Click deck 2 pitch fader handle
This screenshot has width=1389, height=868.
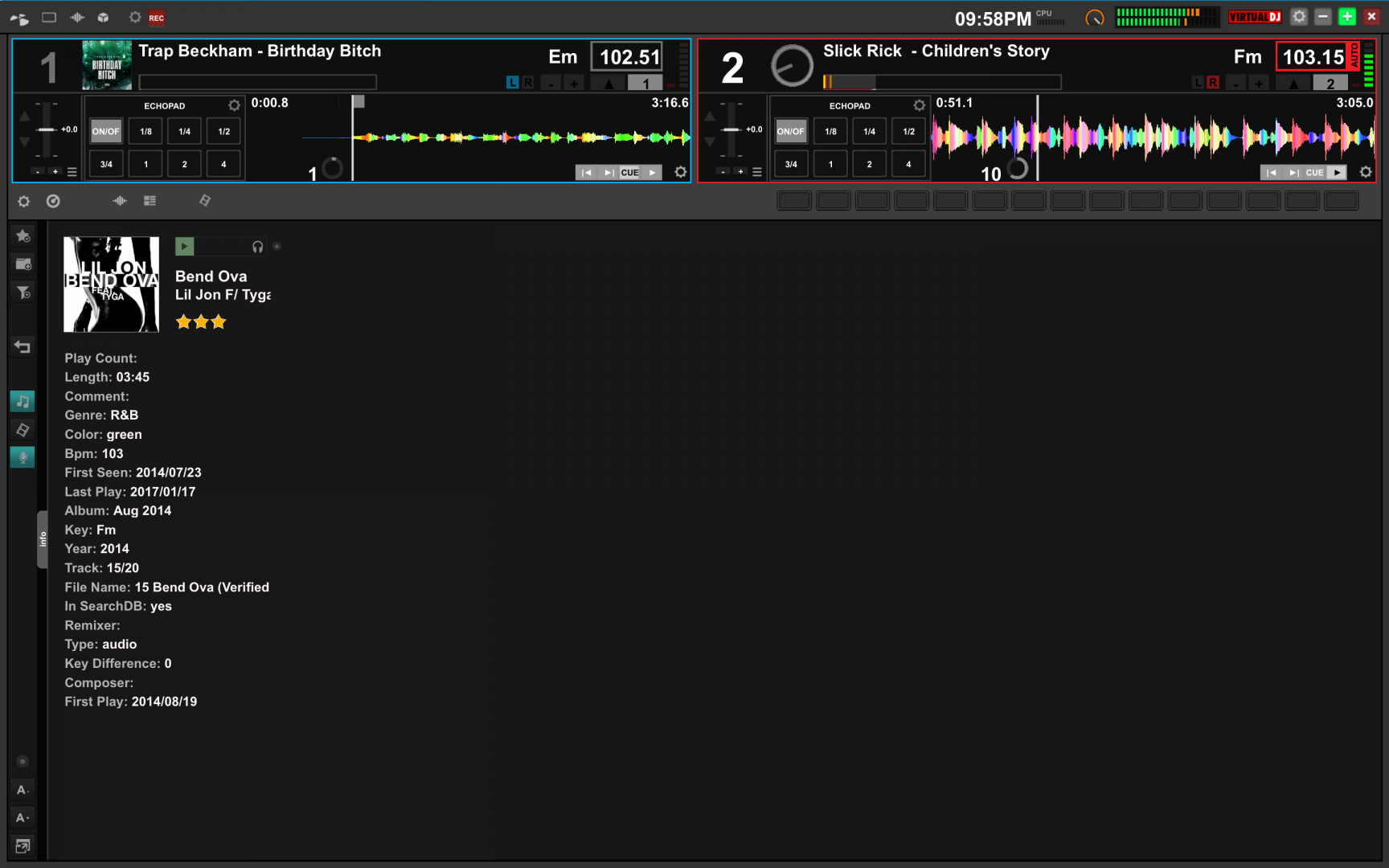[731, 129]
